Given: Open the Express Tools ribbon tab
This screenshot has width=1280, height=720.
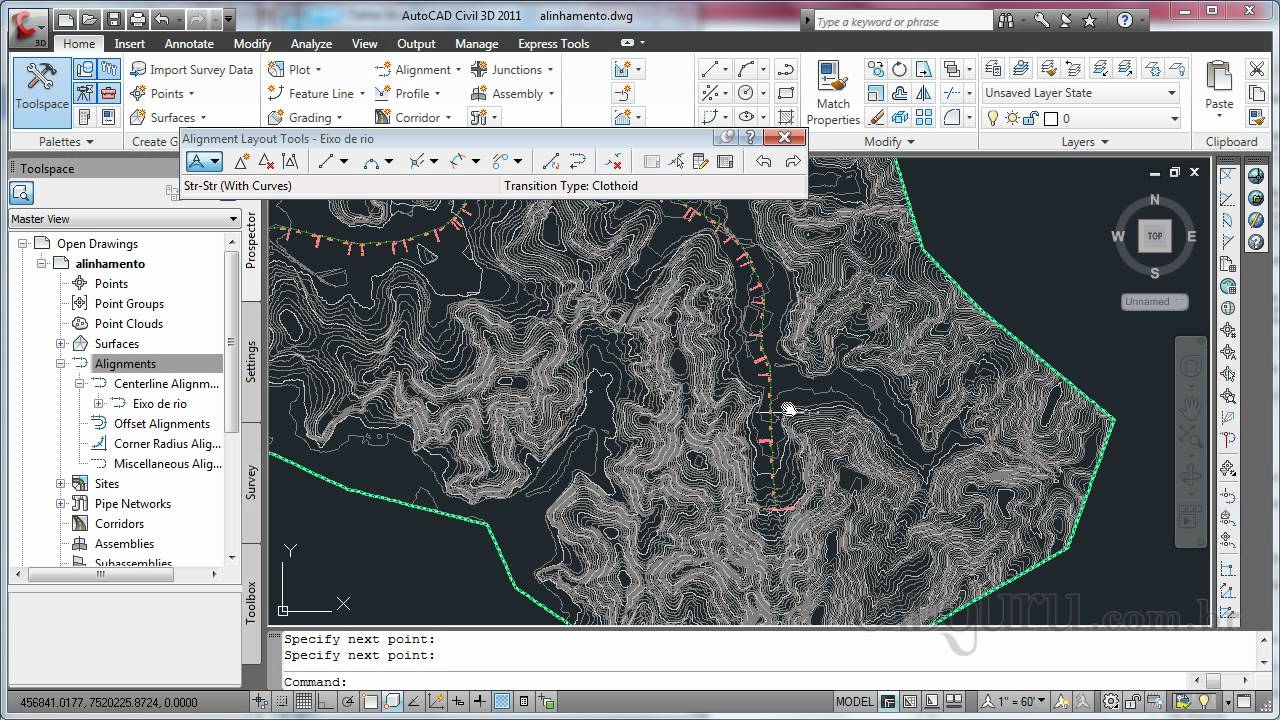Looking at the screenshot, I should (553, 43).
